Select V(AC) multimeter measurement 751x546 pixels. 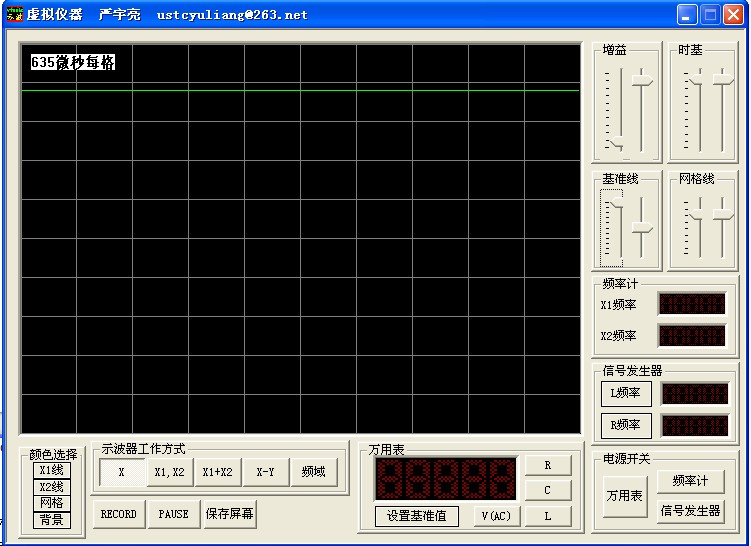(x=494, y=516)
